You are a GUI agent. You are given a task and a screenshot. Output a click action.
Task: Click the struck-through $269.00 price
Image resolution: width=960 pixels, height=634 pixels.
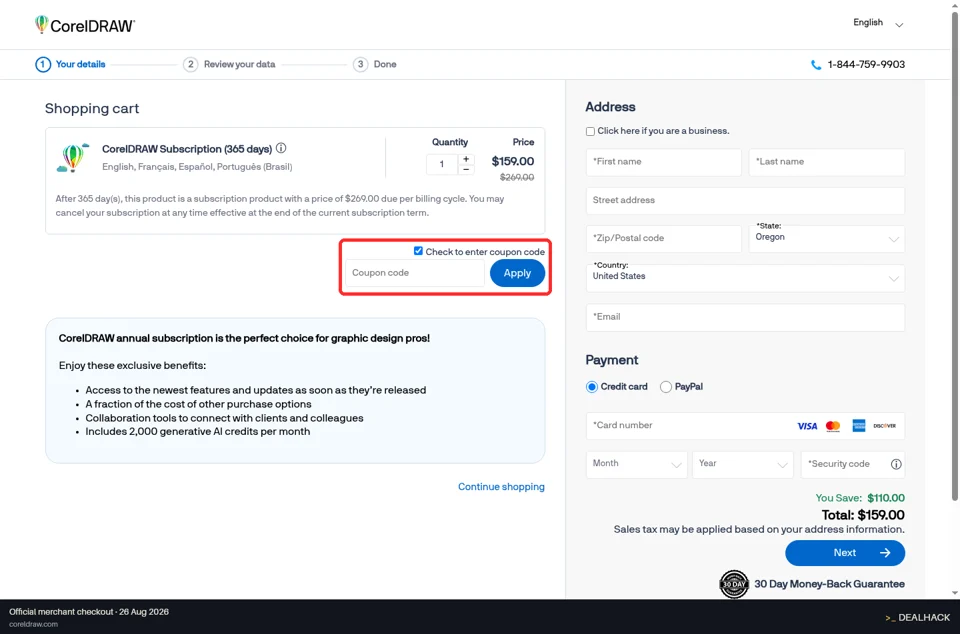(x=517, y=177)
